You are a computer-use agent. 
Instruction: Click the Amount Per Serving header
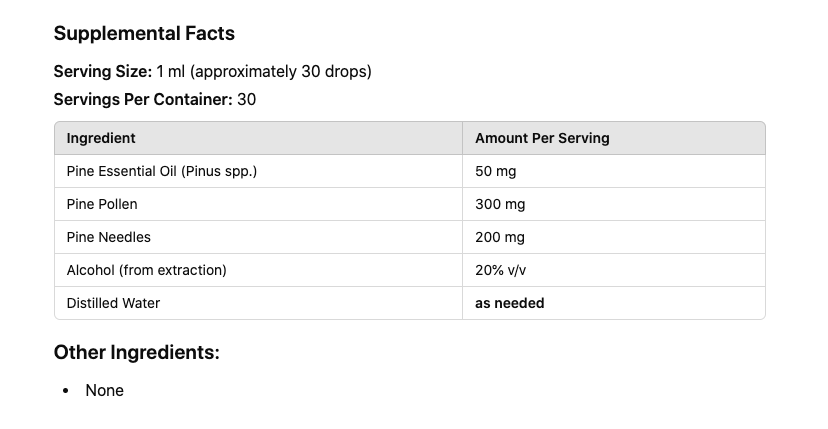542,138
